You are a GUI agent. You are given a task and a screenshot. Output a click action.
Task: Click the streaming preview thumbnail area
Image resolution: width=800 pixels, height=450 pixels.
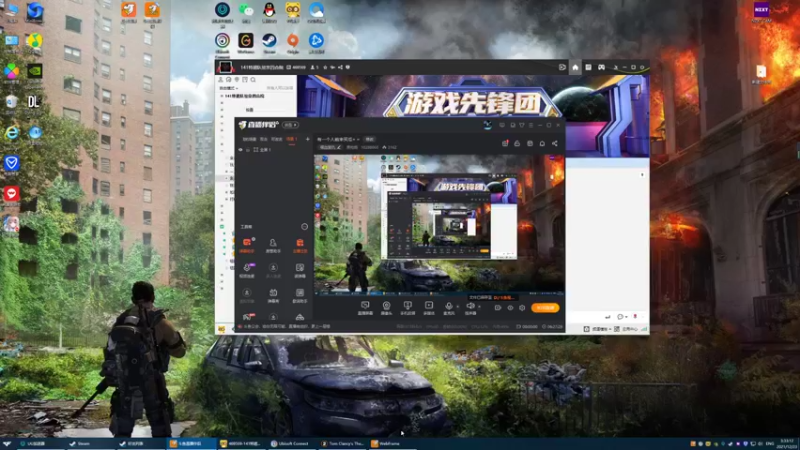pyautogui.click(x=439, y=224)
